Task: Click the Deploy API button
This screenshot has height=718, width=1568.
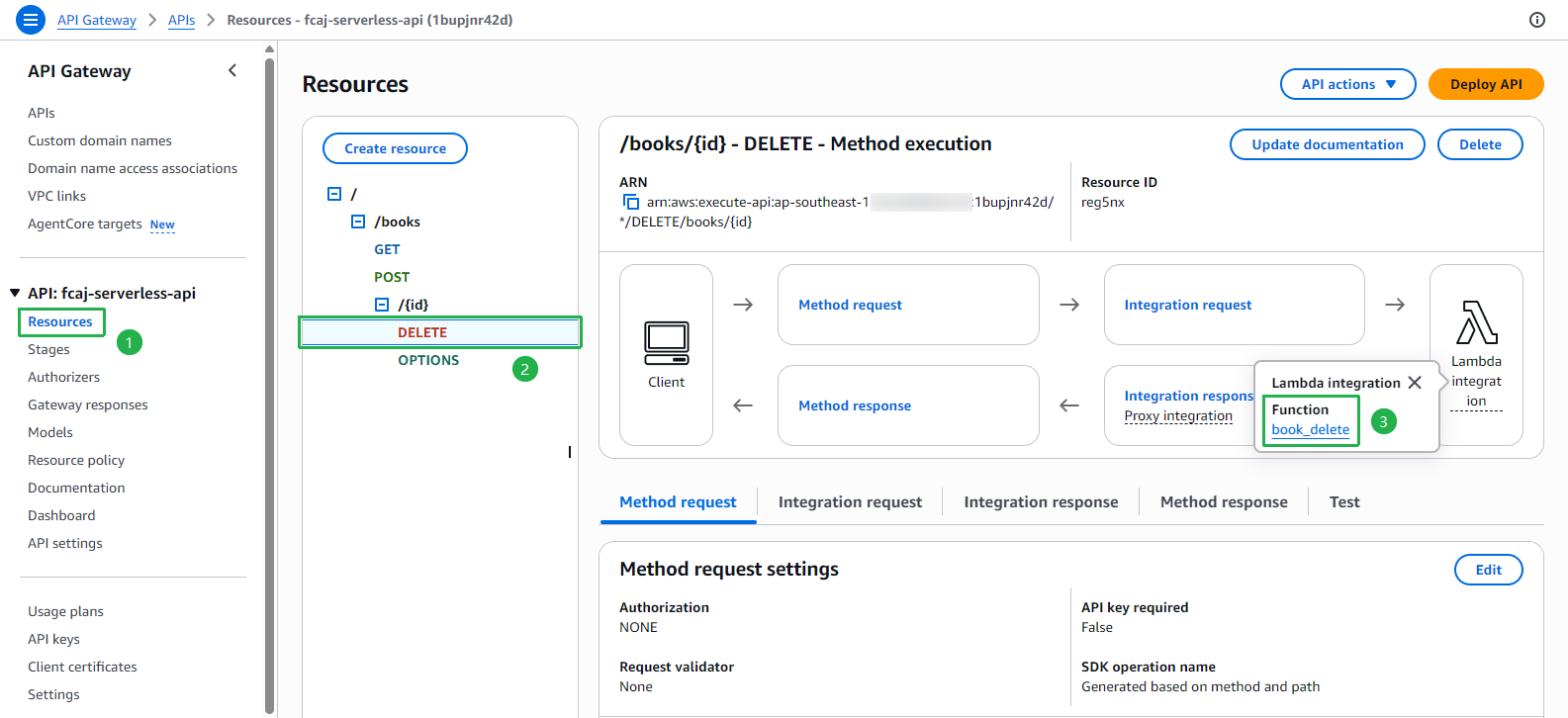Action: (x=1486, y=84)
